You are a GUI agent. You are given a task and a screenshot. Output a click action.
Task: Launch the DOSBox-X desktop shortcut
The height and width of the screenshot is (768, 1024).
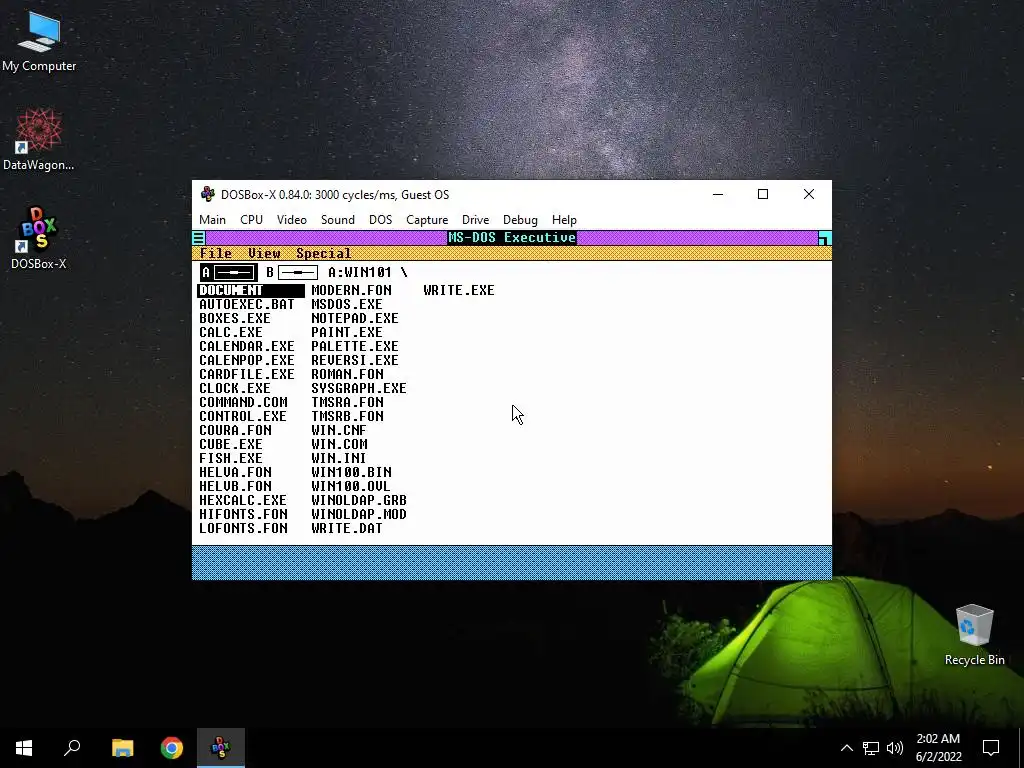pos(39,238)
